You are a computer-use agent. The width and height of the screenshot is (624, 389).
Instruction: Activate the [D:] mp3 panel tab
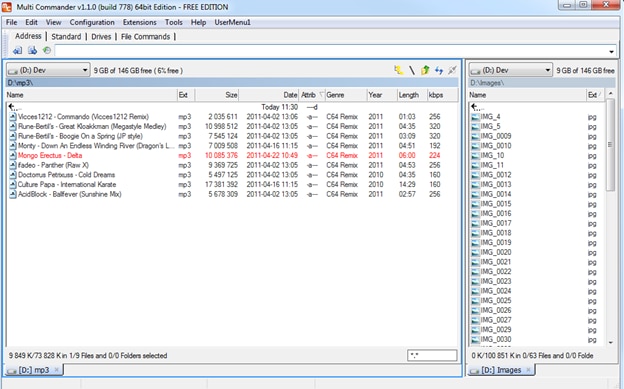33,370
